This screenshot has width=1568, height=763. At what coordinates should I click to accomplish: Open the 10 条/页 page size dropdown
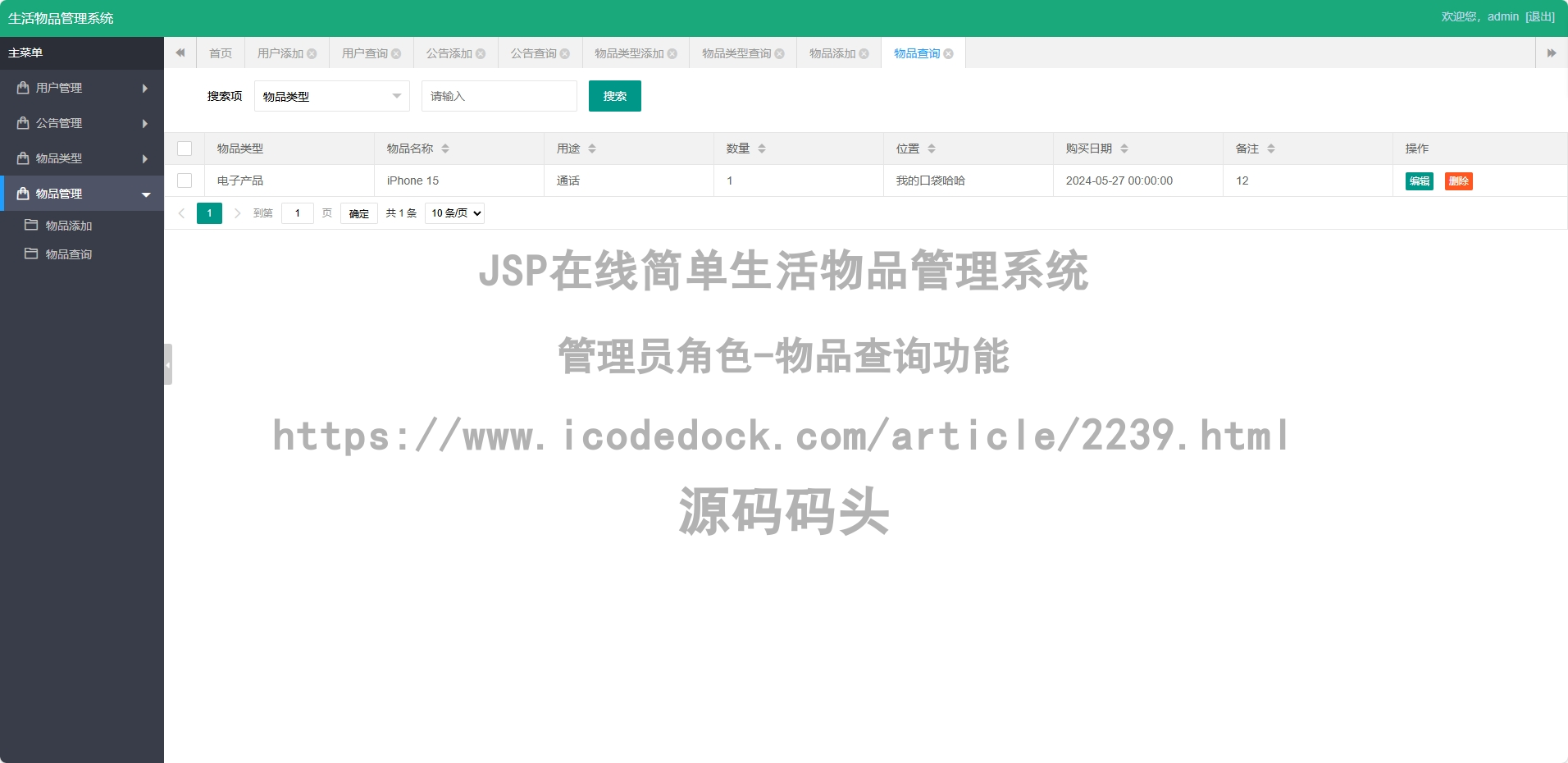[x=455, y=213]
